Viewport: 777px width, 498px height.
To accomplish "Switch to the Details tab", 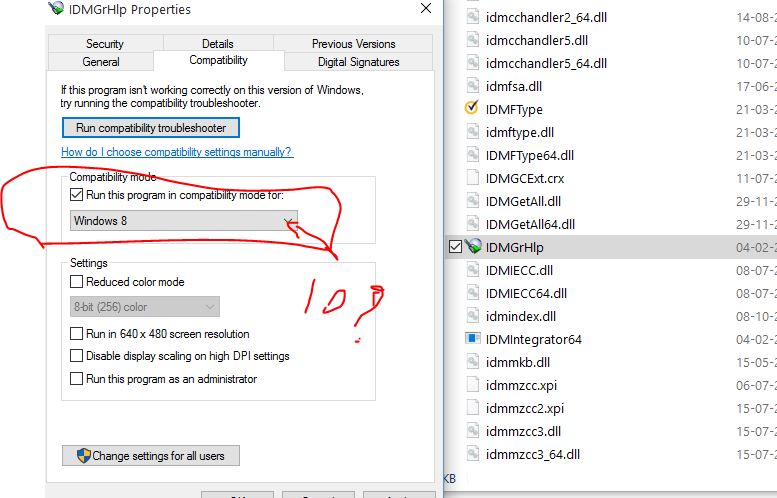I will [x=218, y=44].
